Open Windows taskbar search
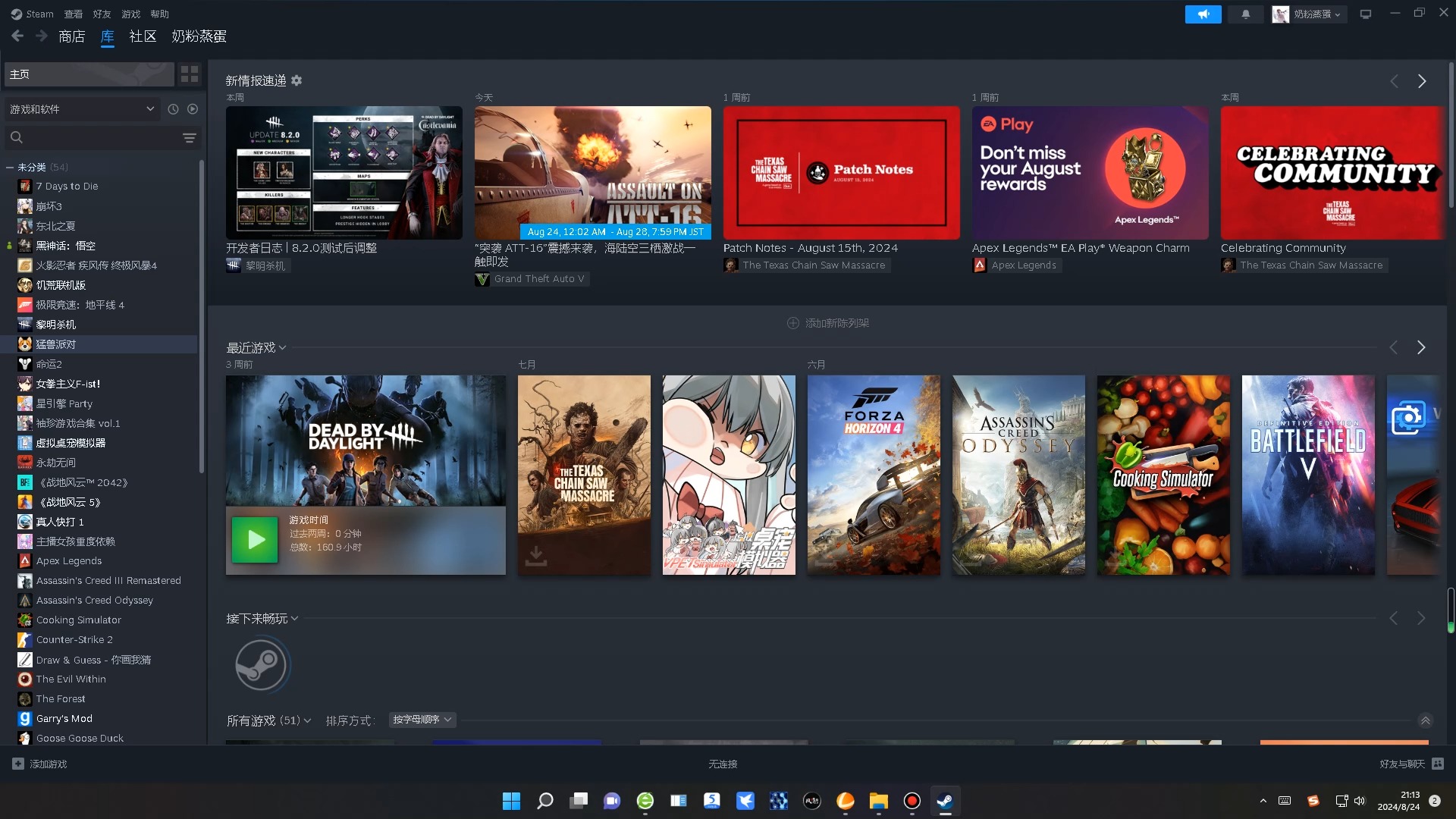1456x819 pixels. tap(544, 801)
